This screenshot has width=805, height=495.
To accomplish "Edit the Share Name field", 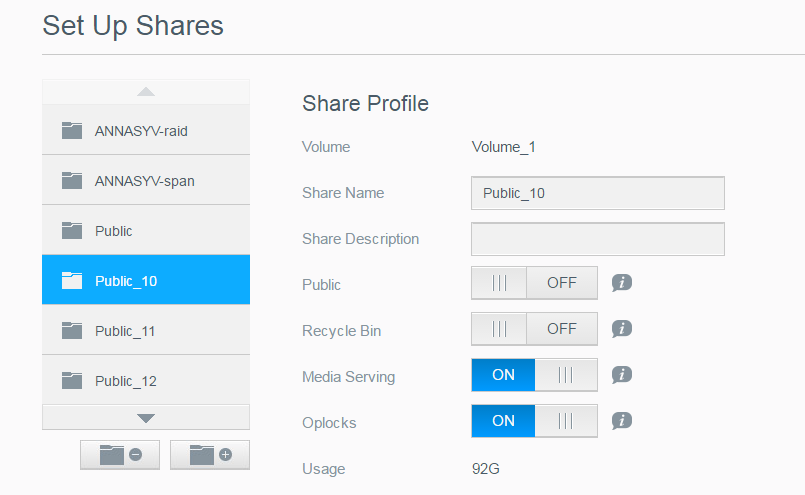I will [597, 193].
